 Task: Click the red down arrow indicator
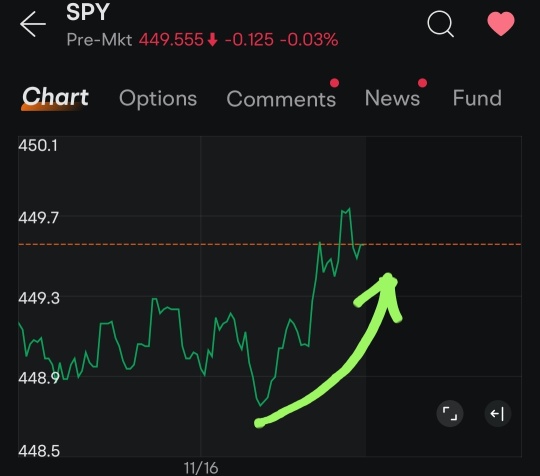point(212,40)
